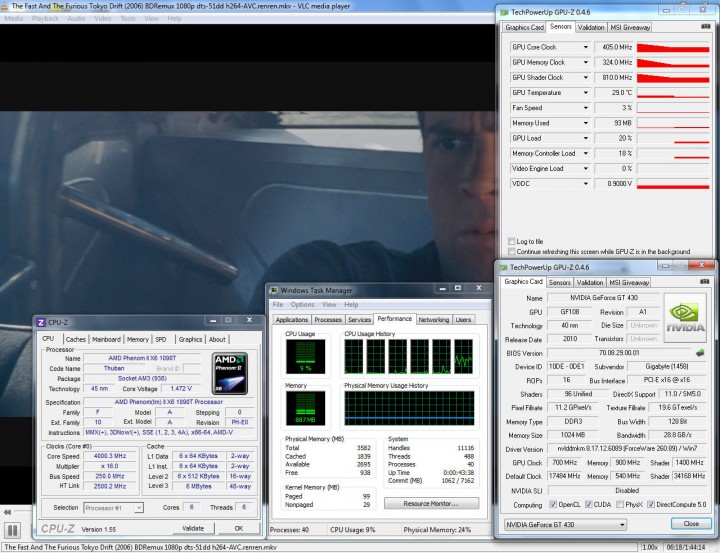Open the Video Engine Load sensor dropdown
This screenshot has width=720, height=553.
[586, 168]
